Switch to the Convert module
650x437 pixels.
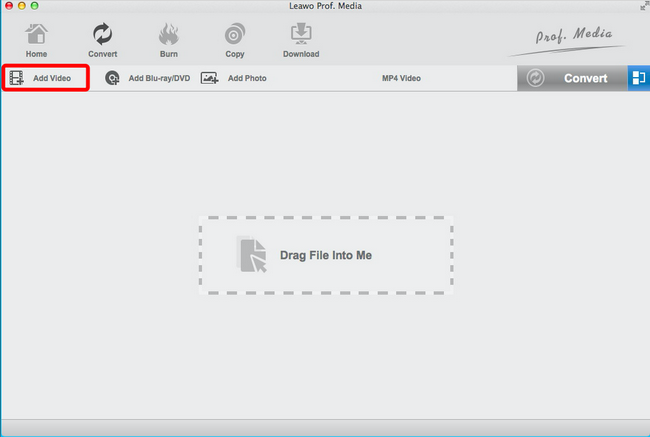(102, 40)
